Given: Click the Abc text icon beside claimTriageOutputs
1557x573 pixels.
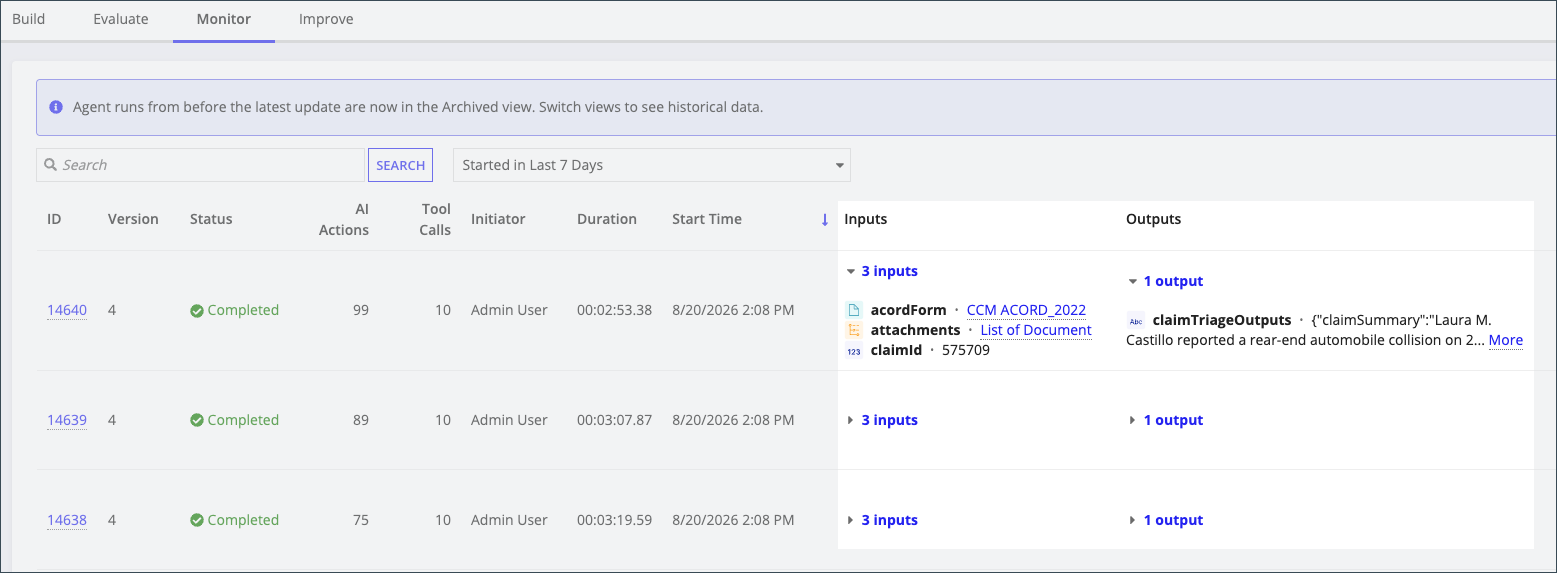Looking at the screenshot, I should point(1136,321).
